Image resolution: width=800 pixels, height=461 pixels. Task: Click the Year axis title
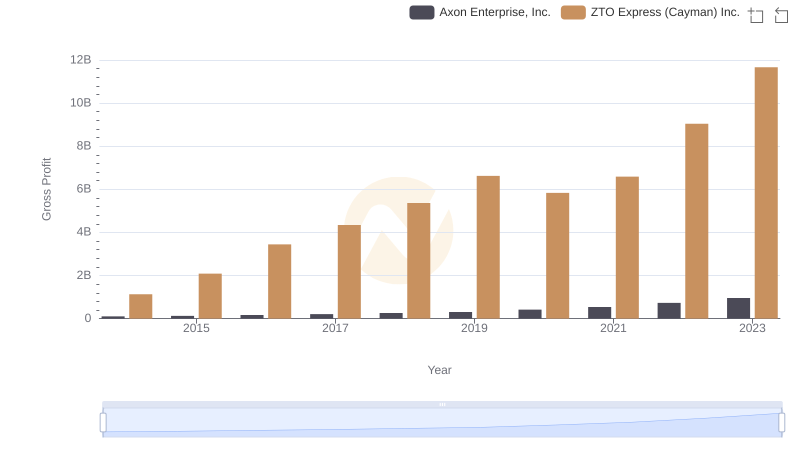coord(439,370)
